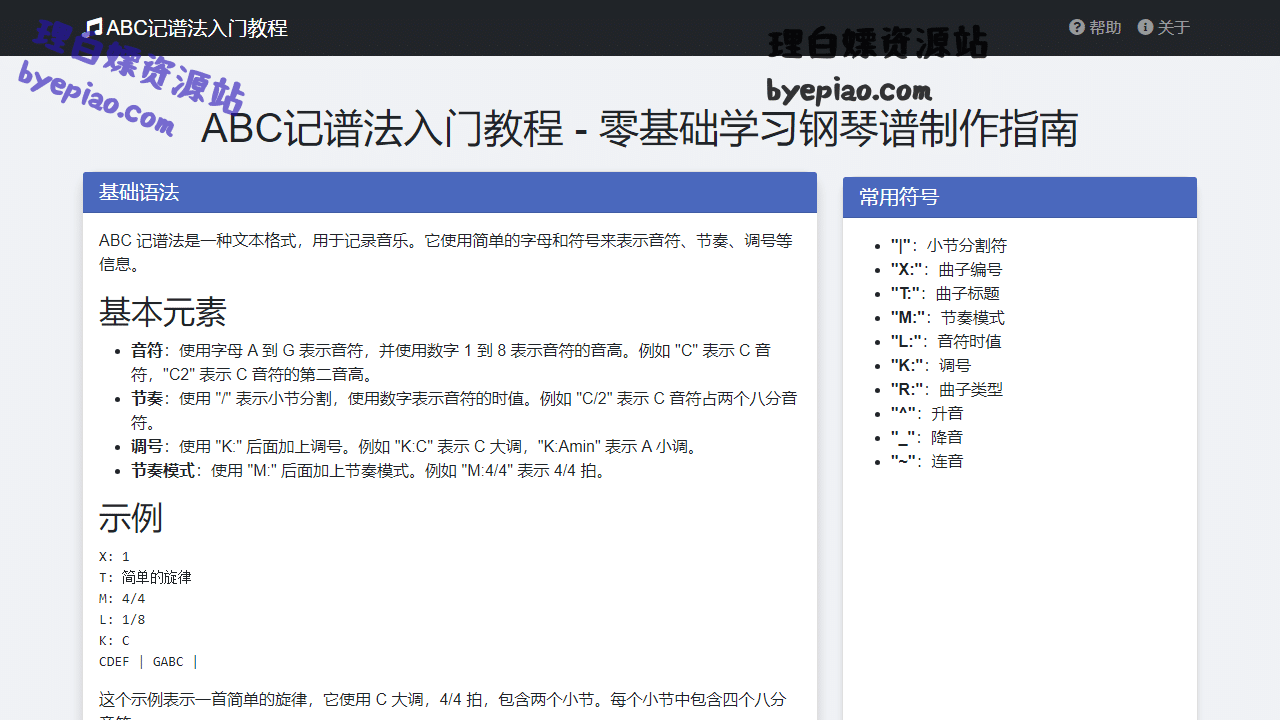Click the "_" 降音 list item
Image resolution: width=1280 pixels, height=720 pixels.
coord(927,437)
